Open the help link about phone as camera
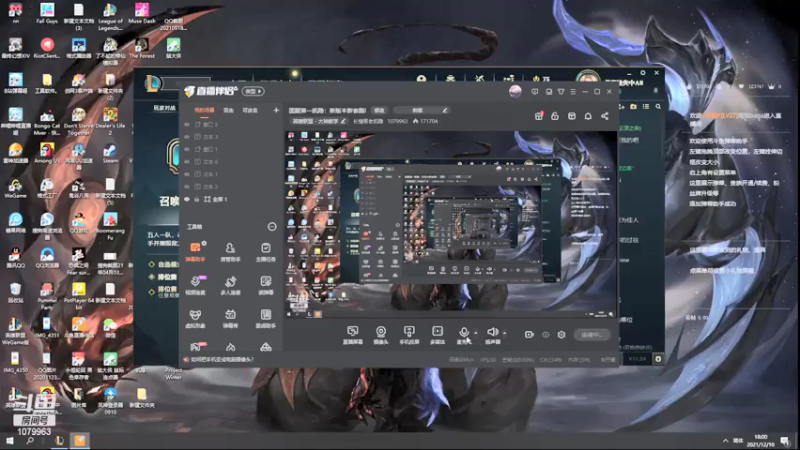 click(222, 360)
